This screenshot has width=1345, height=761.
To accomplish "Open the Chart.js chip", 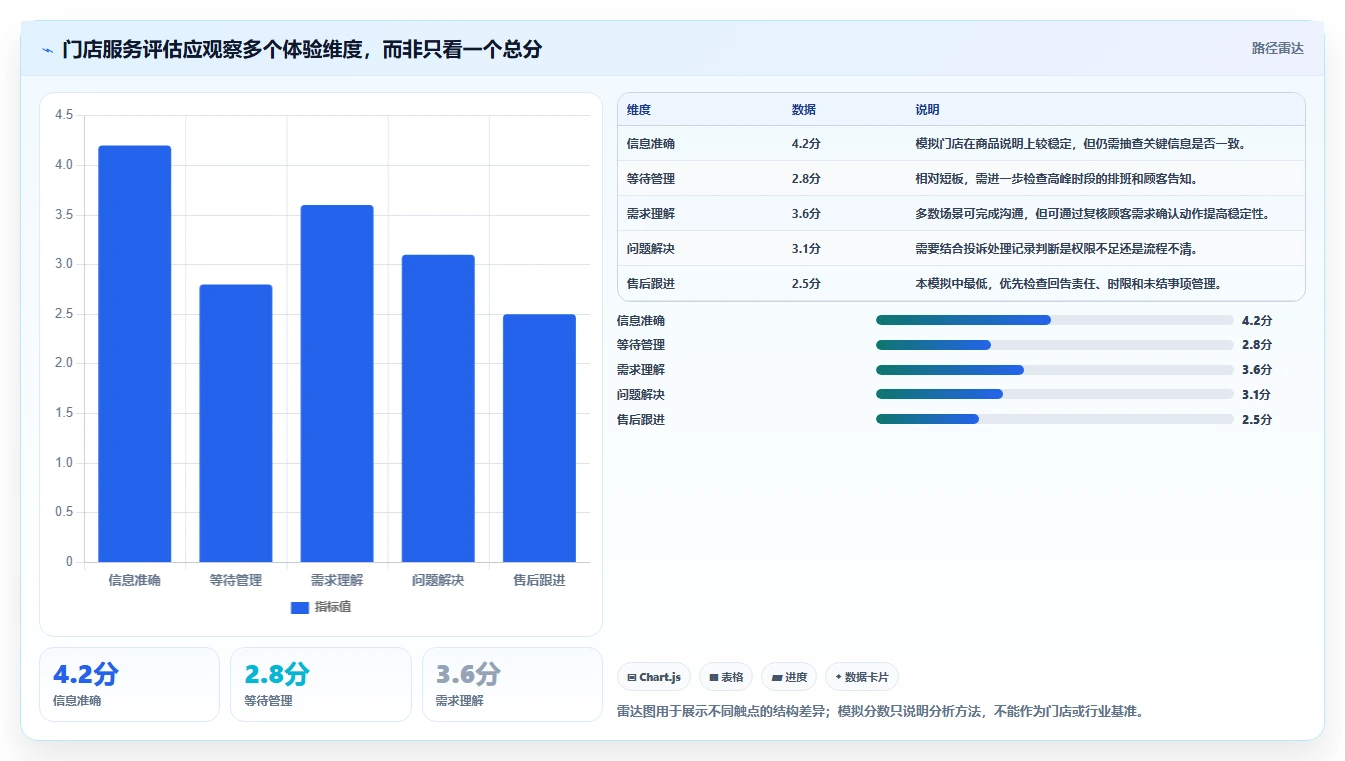I will [654, 677].
